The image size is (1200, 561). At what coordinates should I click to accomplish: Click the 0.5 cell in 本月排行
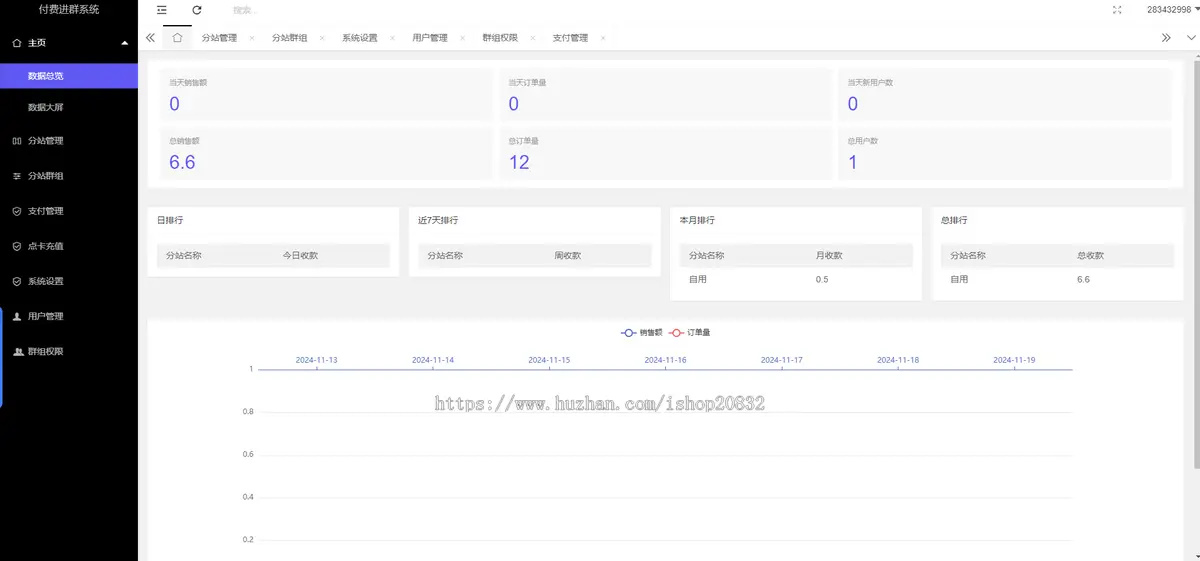coord(822,280)
